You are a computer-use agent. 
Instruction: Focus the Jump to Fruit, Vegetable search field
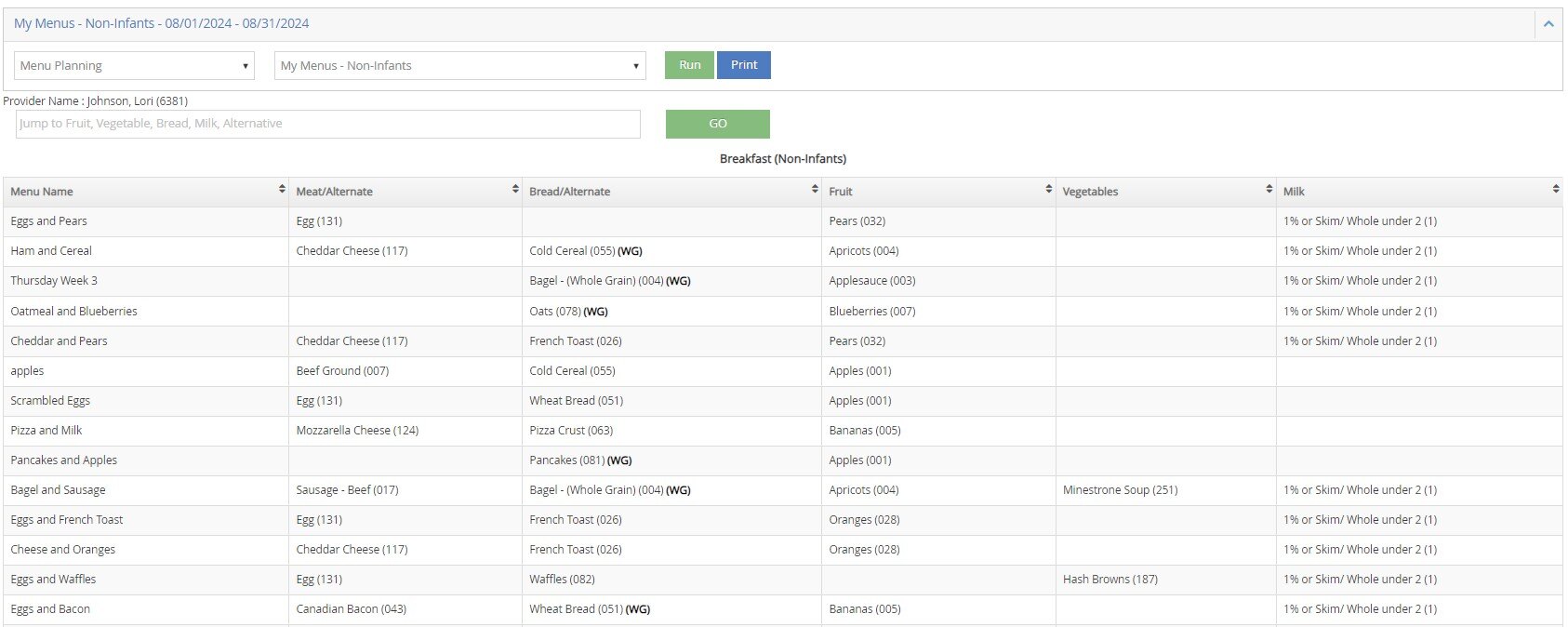click(x=328, y=124)
